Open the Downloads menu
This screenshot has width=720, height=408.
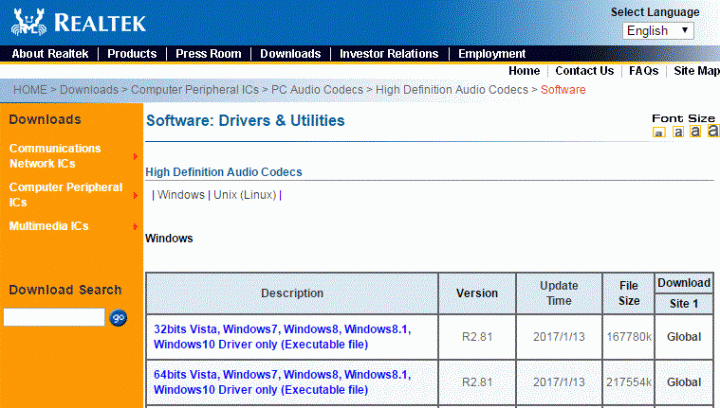click(x=291, y=54)
